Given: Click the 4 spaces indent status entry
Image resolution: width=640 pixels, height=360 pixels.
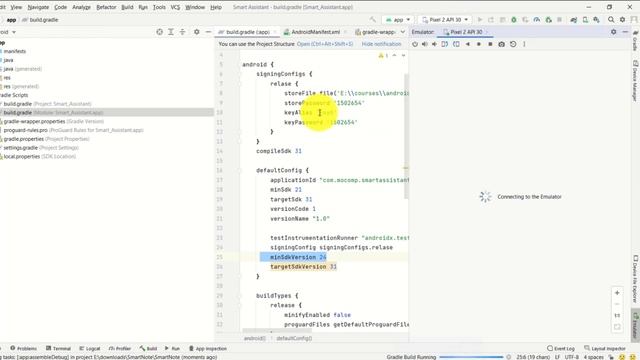Looking at the screenshot, I should tap(593, 357).
